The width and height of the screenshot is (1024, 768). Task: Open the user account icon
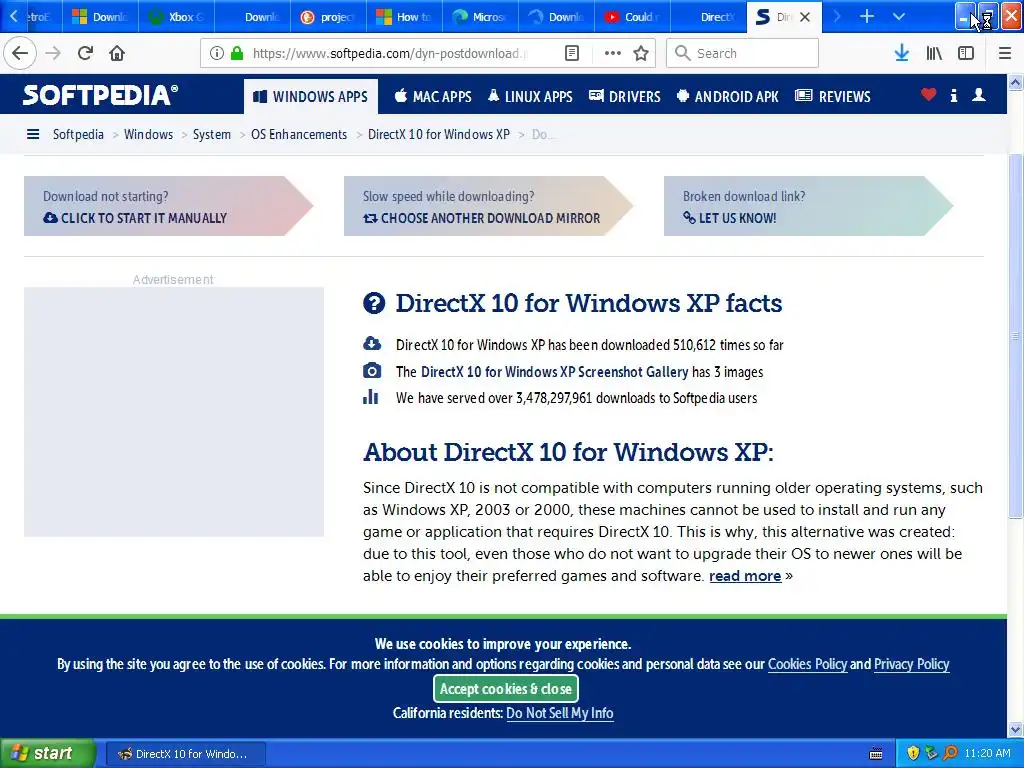[x=978, y=95]
